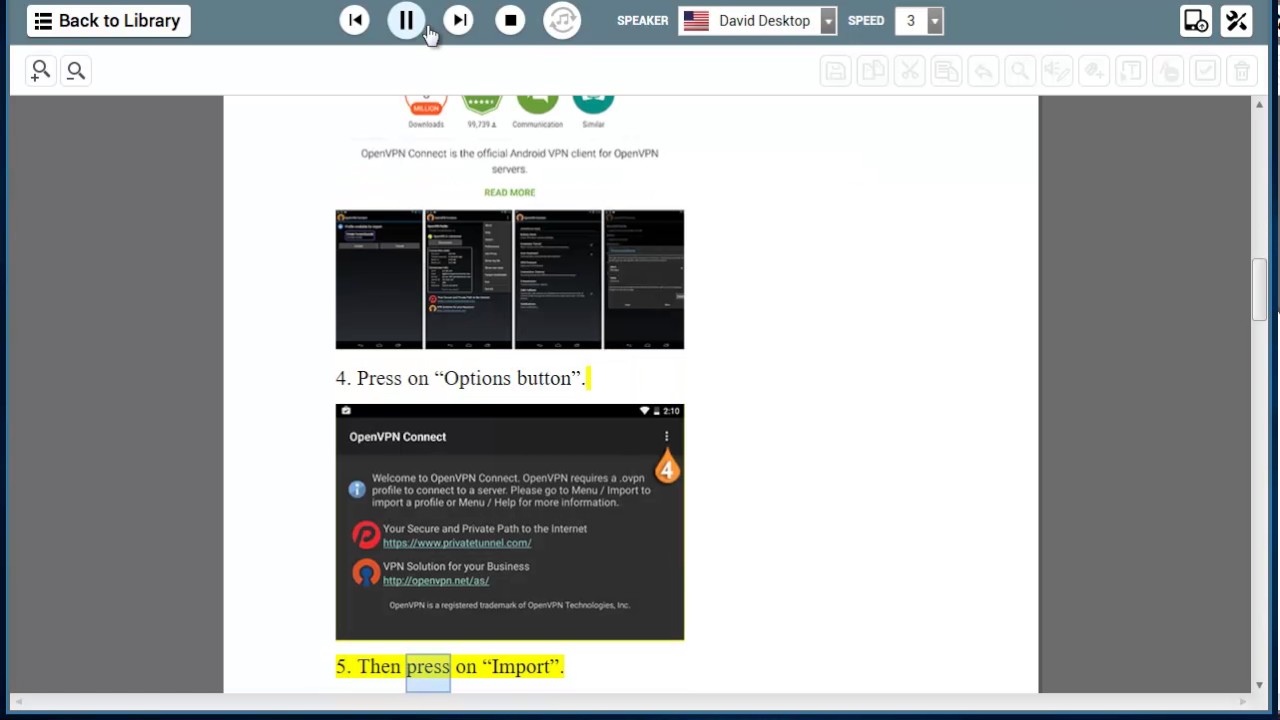Image resolution: width=1280 pixels, height=720 pixels.
Task: Select the greyed-out Undo arrow icon
Action: (983, 71)
